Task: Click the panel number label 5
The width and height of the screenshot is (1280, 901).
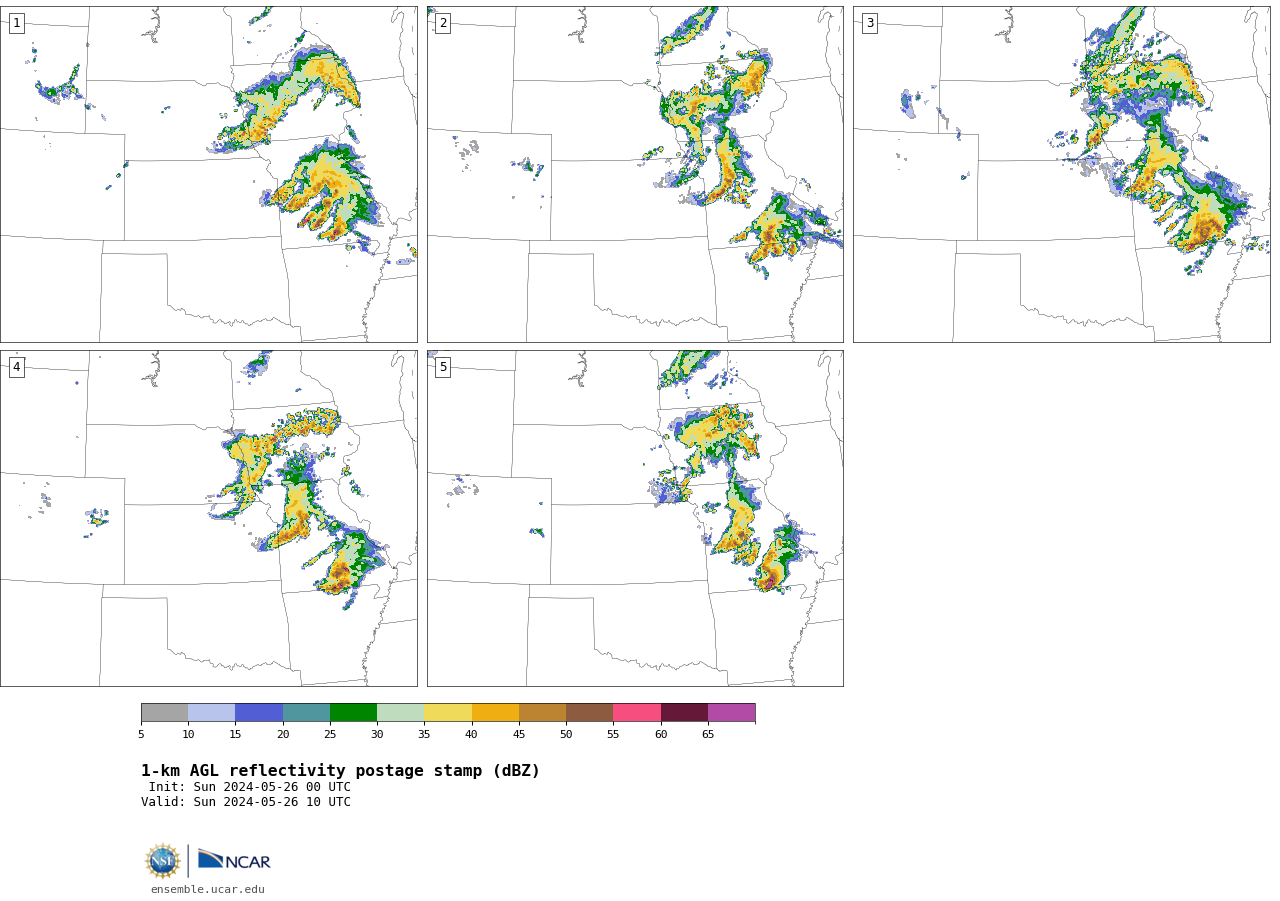Action: coord(443,367)
